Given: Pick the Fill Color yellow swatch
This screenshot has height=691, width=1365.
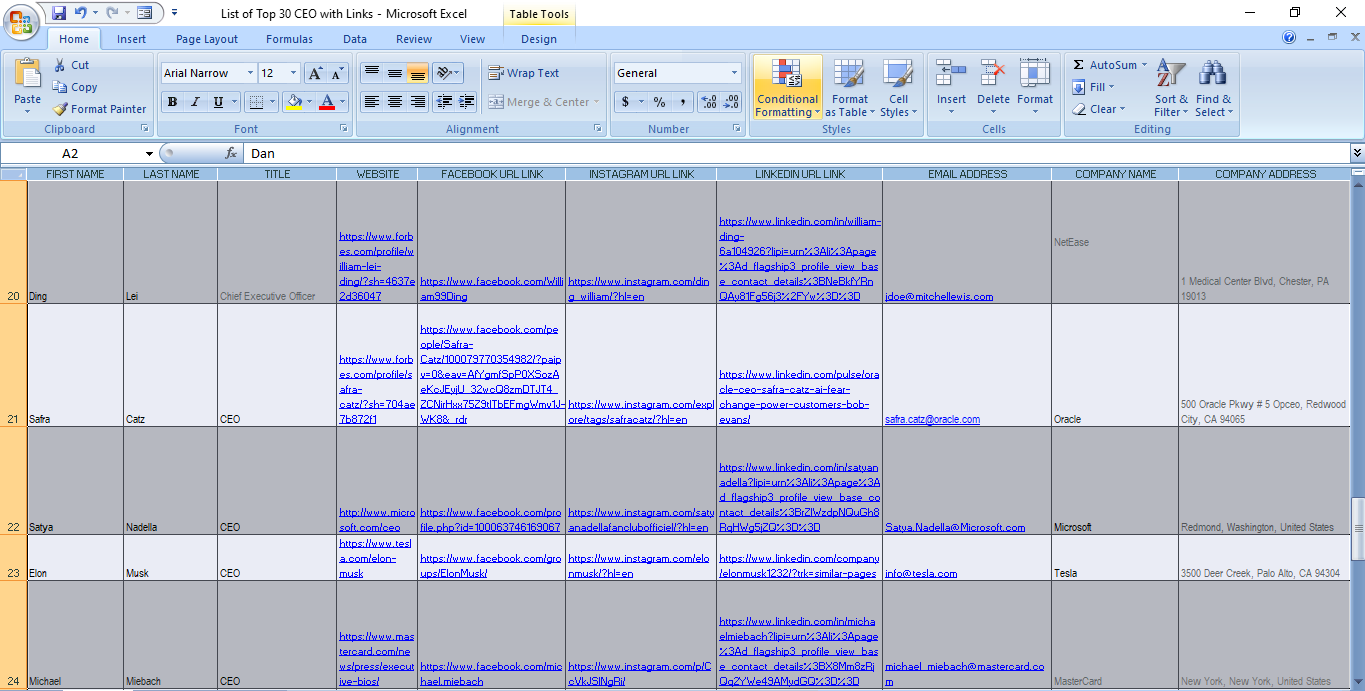Looking at the screenshot, I should (293, 102).
